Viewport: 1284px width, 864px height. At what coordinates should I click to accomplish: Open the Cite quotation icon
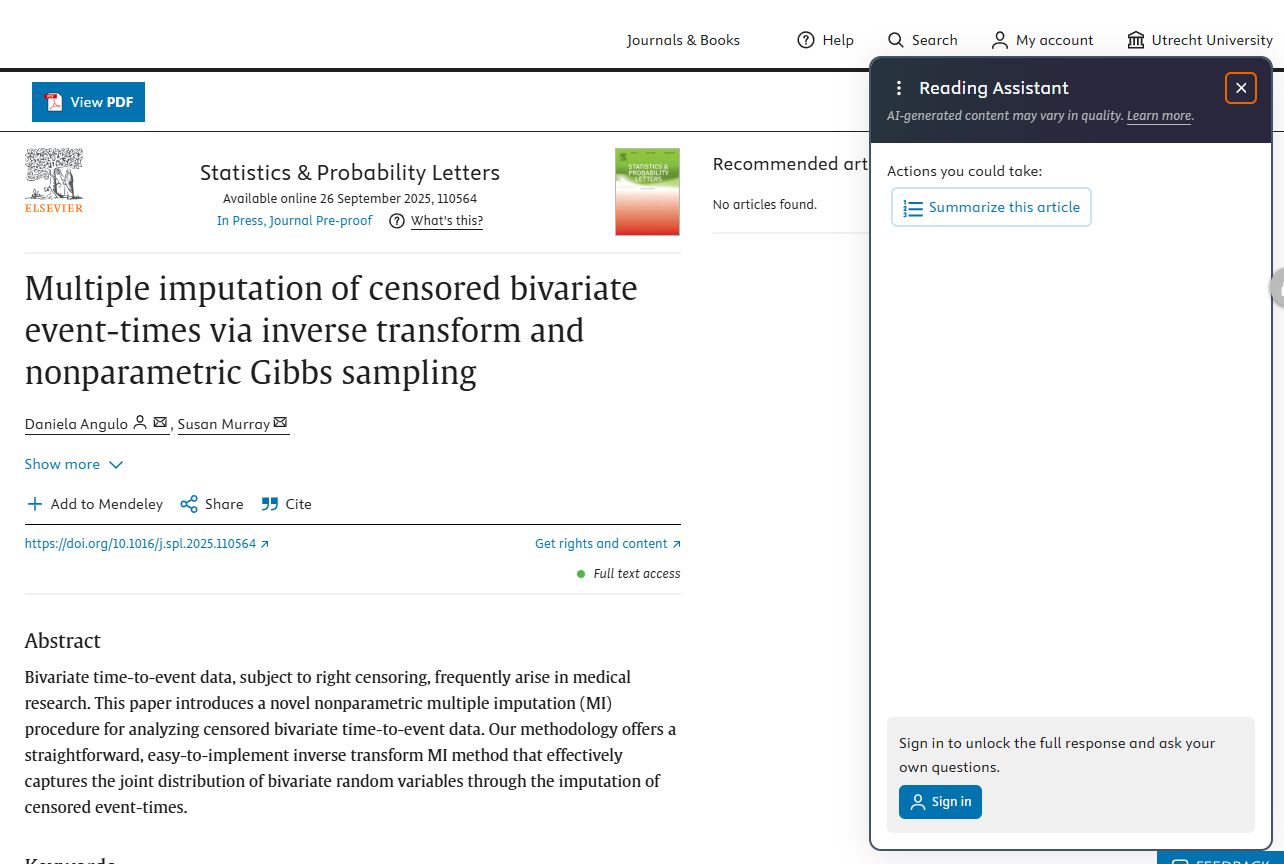(270, 504)
